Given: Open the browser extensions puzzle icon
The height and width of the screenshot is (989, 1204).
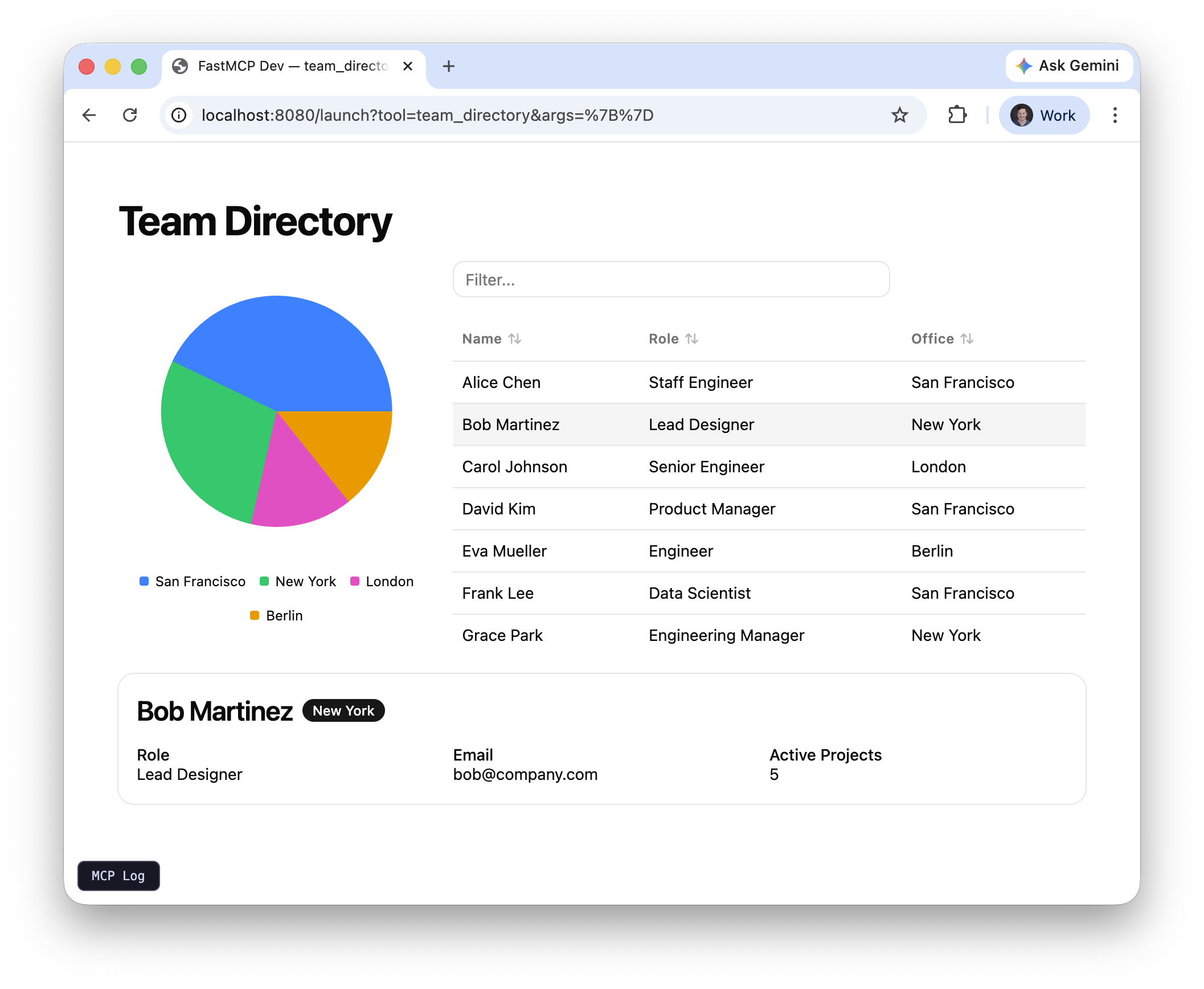Looking at the screenshot, I should pyautogui.click(x=957, y=115).
